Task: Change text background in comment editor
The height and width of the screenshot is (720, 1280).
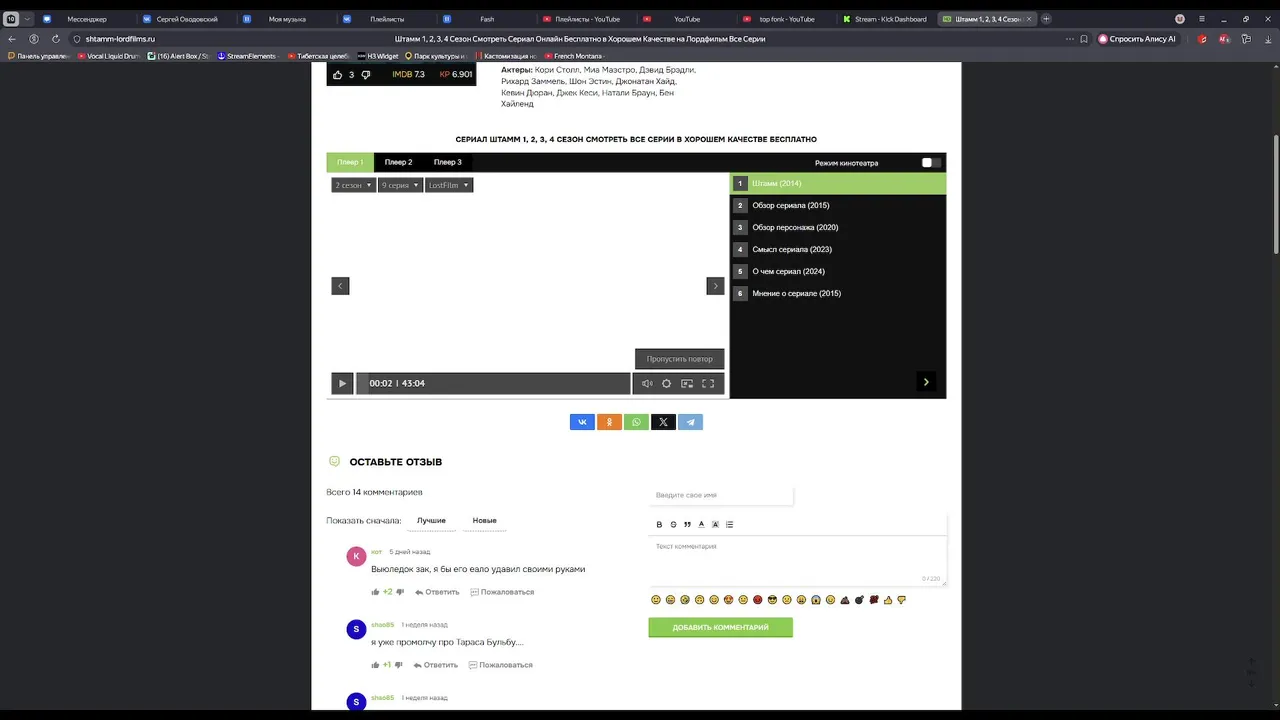Action: 715,524
